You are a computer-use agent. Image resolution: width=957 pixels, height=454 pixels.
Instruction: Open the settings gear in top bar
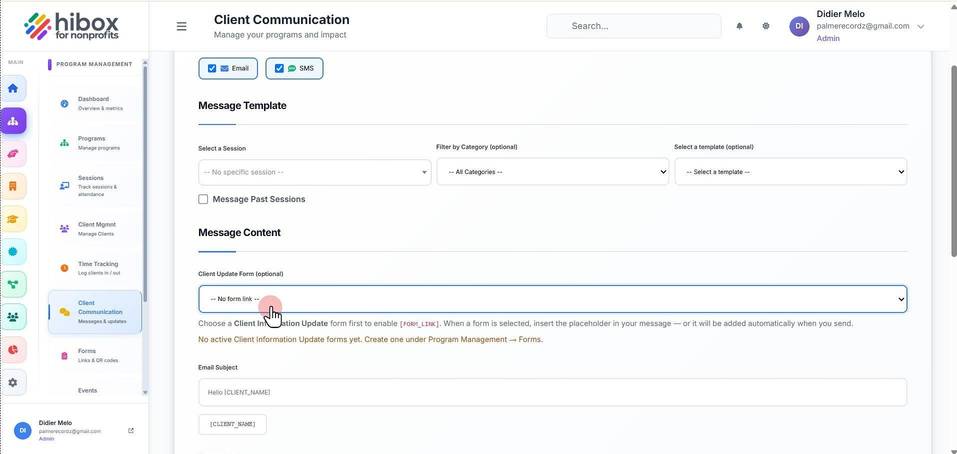click(766, 26)
